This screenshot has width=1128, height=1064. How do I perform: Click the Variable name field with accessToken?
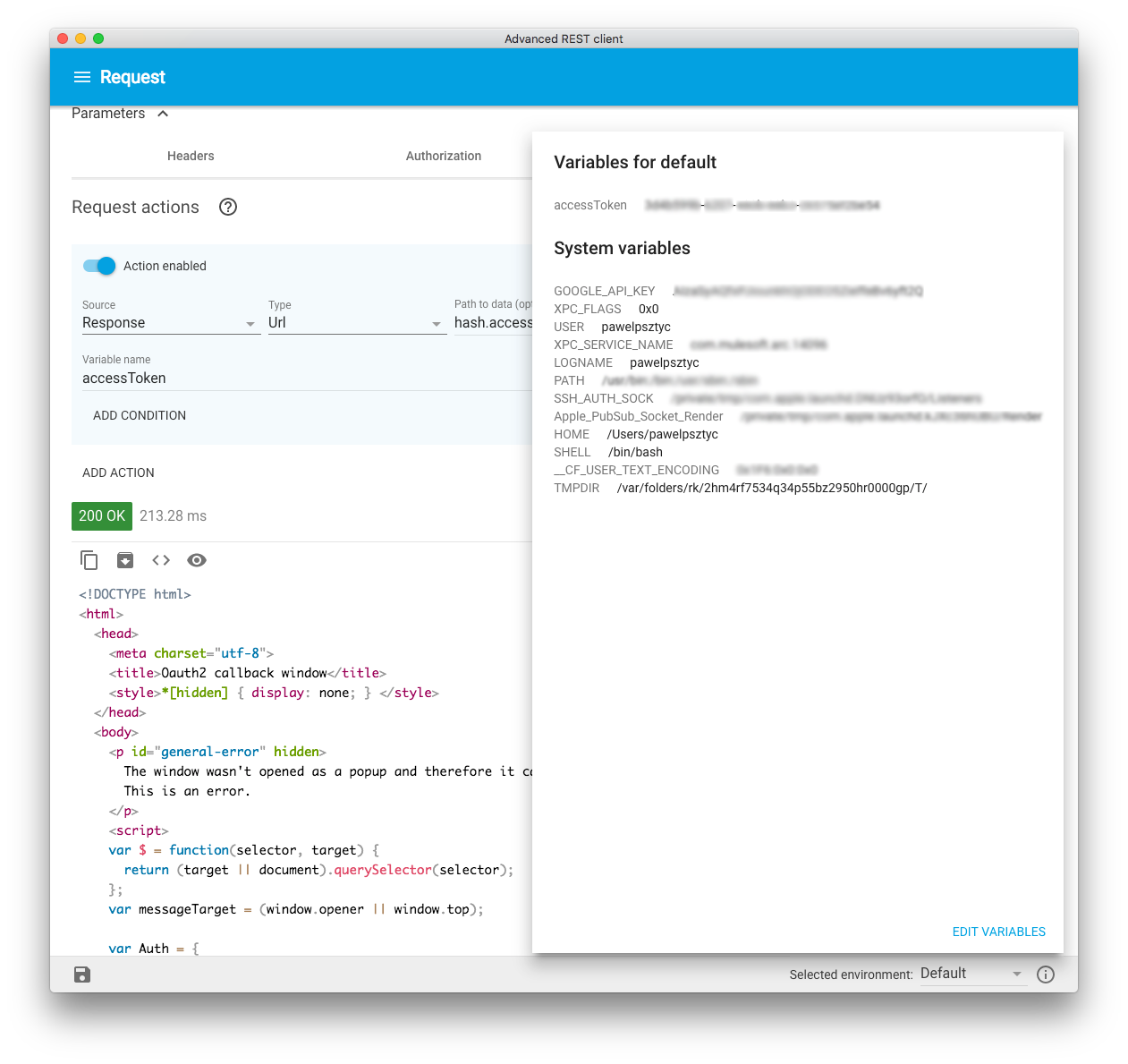307,379
